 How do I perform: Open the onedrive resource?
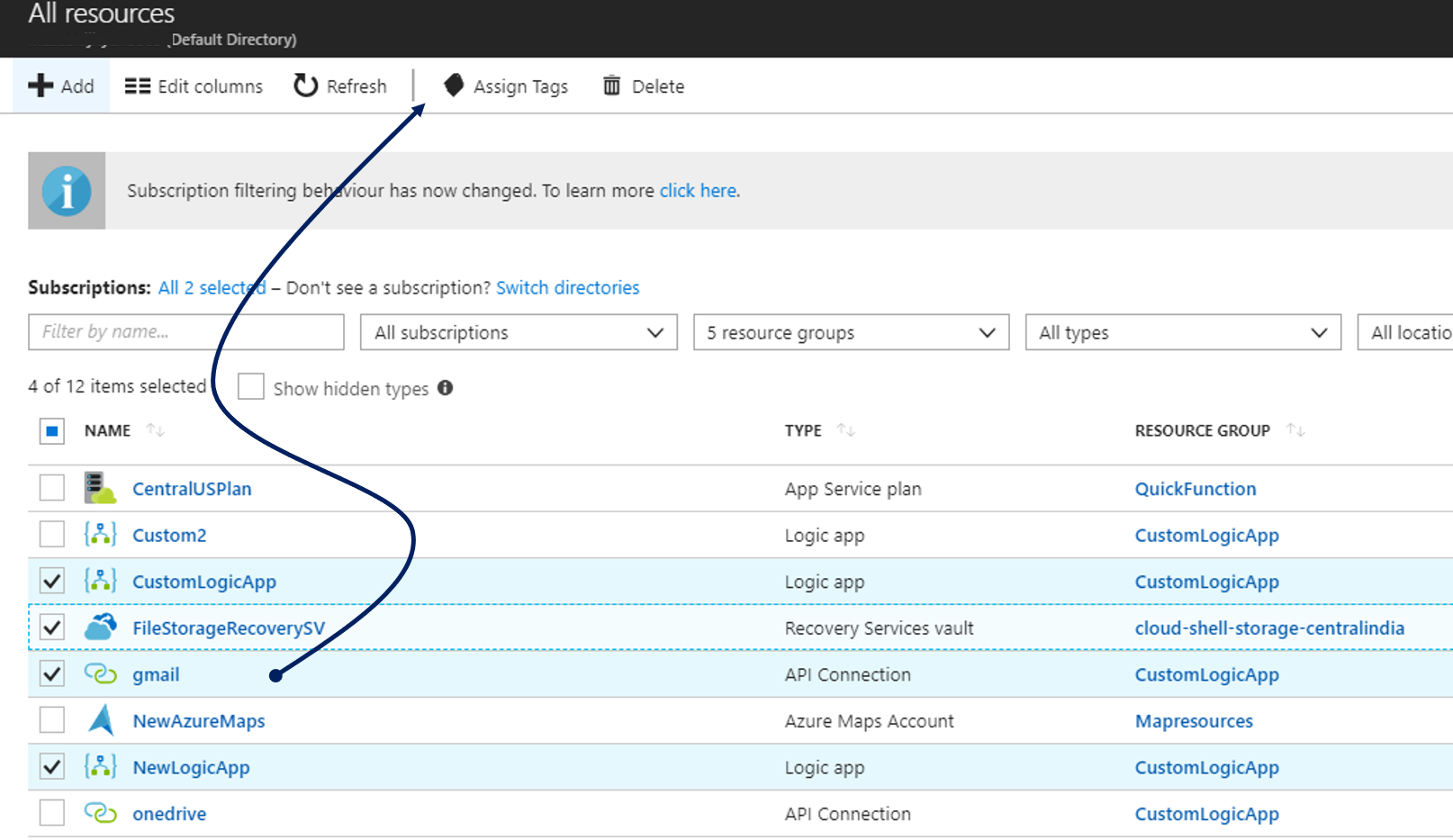(169, 814)
